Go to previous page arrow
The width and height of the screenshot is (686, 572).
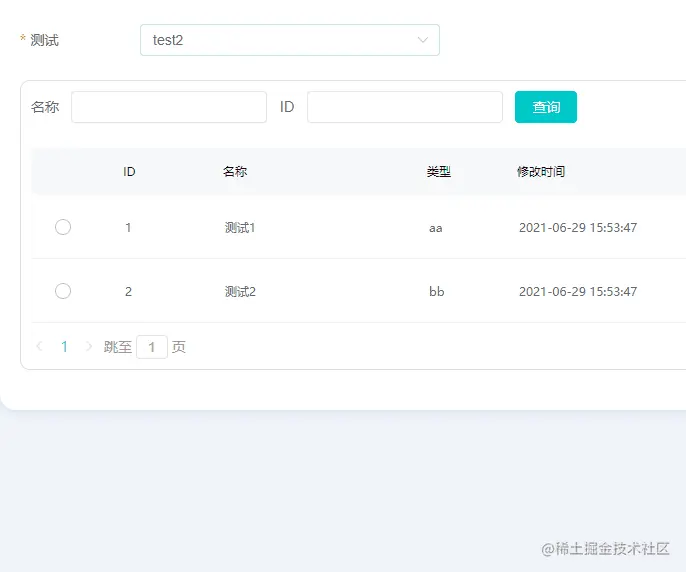tap(39, 347)
